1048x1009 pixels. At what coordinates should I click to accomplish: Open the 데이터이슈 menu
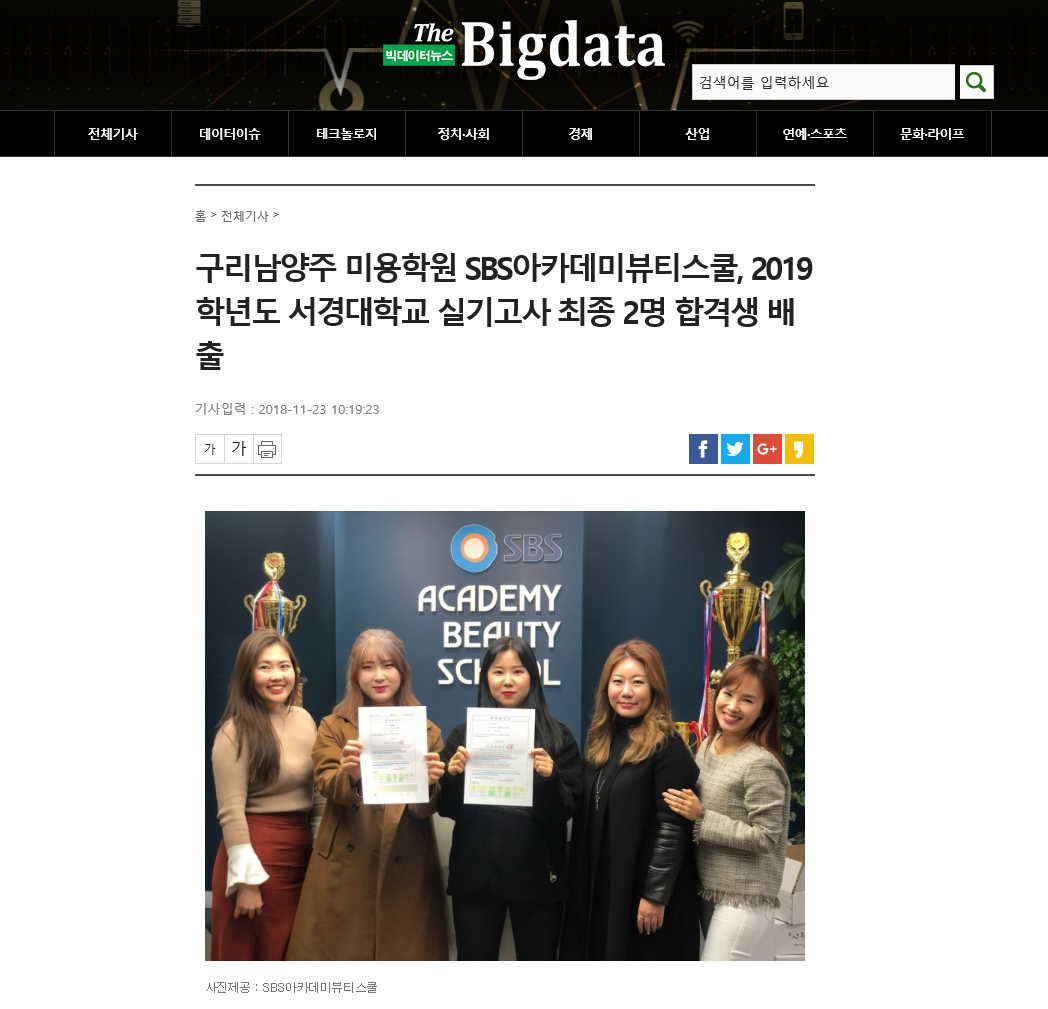coord(230,134)
